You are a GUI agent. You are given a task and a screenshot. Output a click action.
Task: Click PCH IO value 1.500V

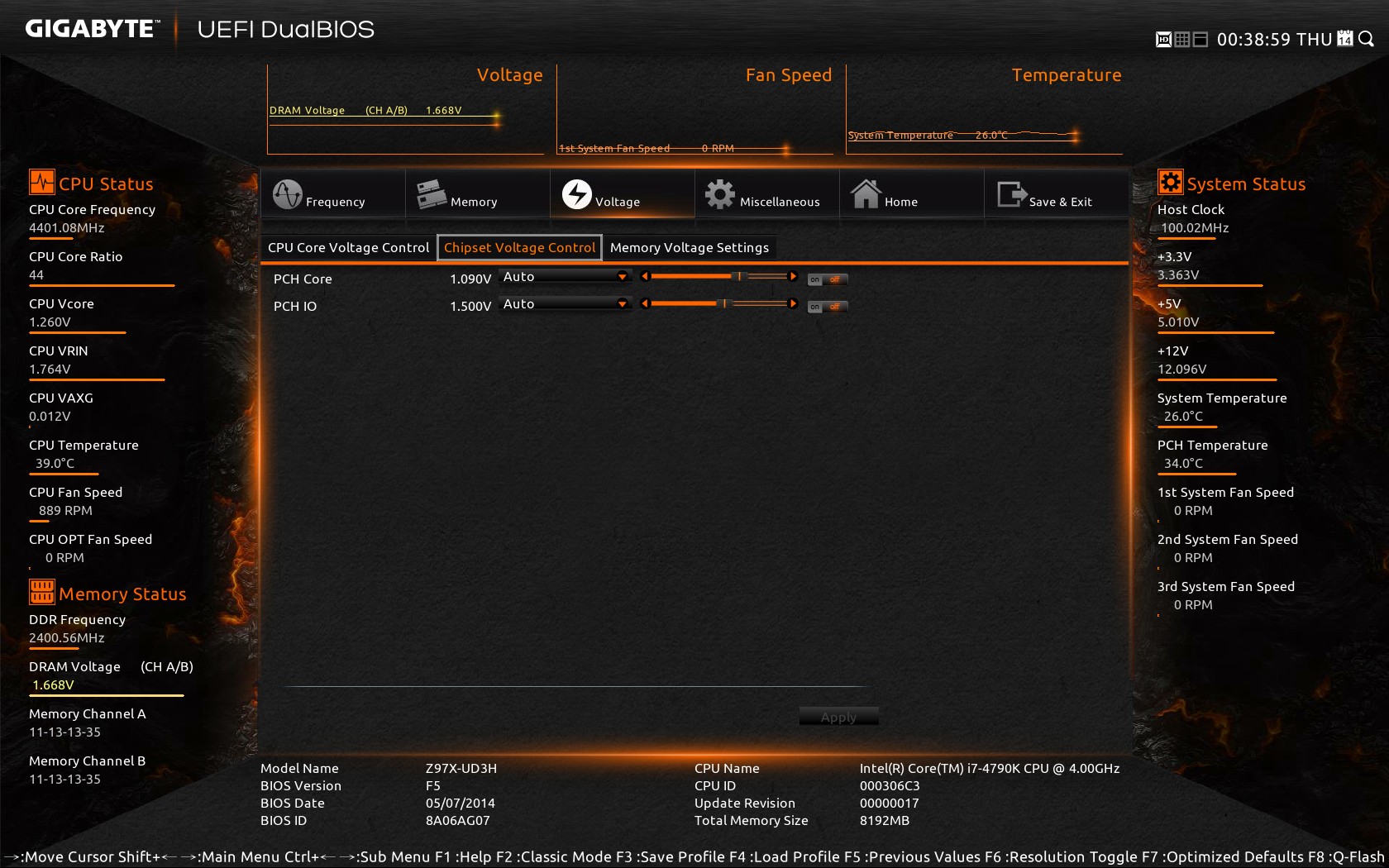(x=470, y=307)
